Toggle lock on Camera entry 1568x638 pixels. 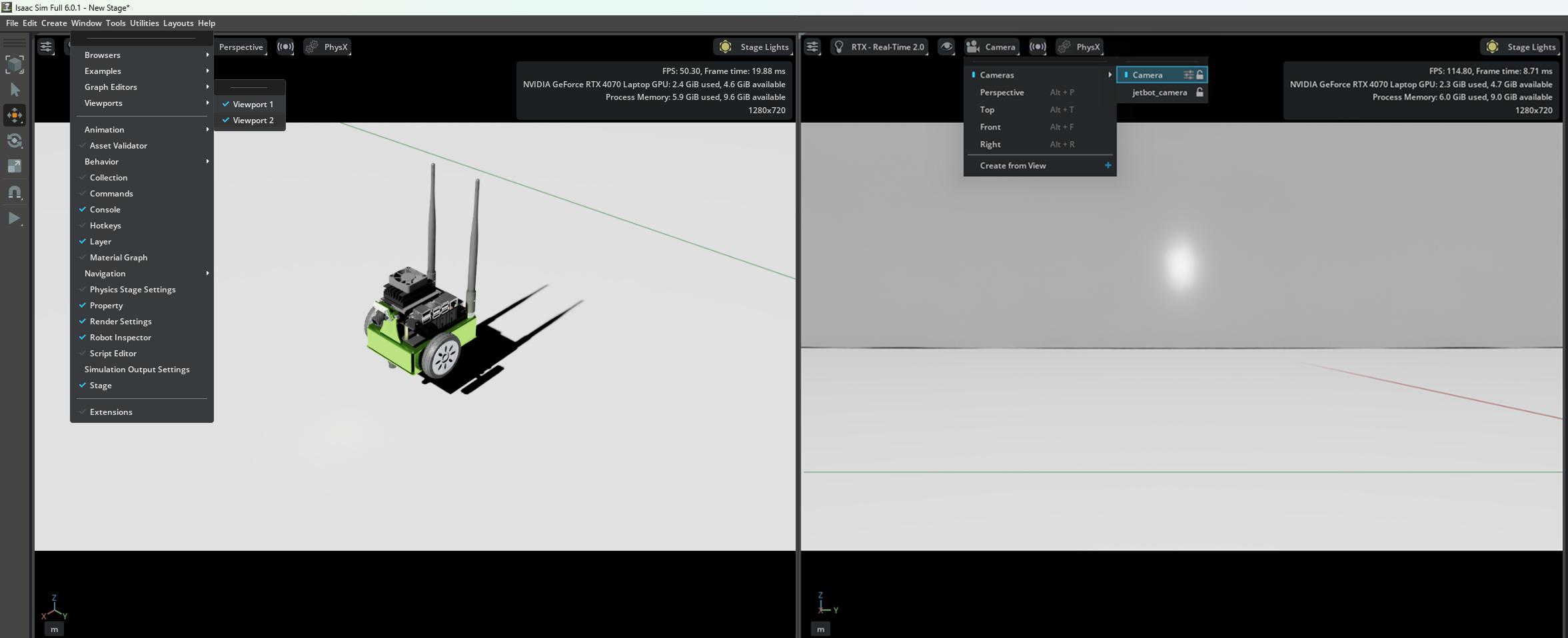pos(1200,75)
